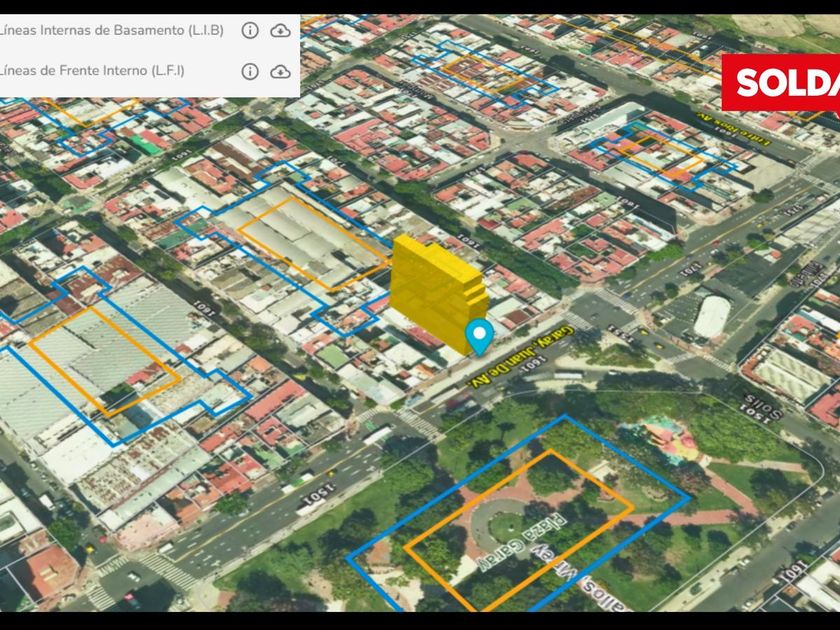The width and height of the screenshot is (840, 630).
Task: Click the Líneas Internas de Basamento (L.I.B) label
Action: 111,31
